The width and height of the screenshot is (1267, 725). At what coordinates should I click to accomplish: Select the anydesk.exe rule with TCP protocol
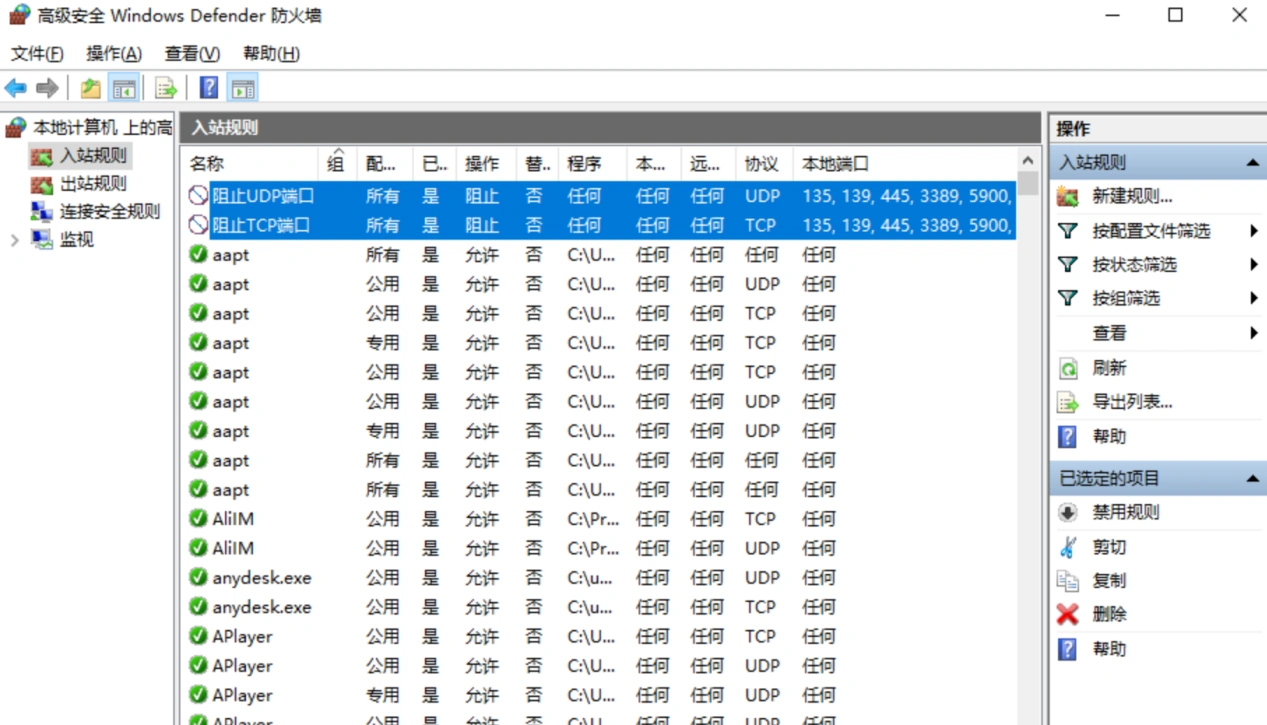pyautogui.click(x=599, y=607)
